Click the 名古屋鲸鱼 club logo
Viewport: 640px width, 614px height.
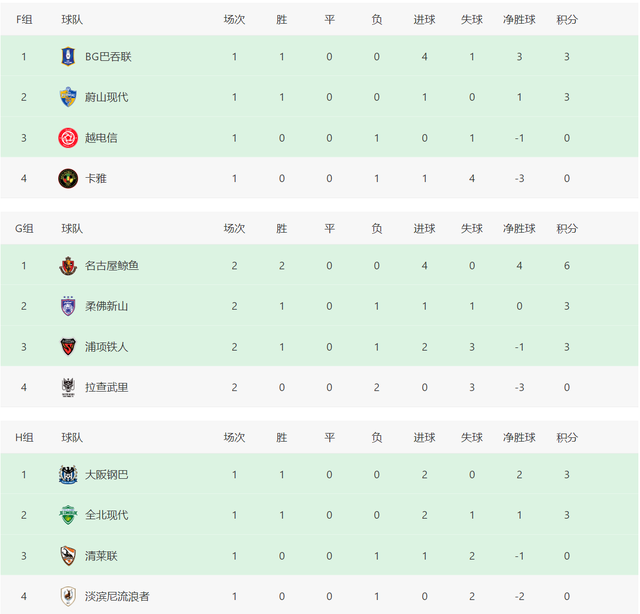pos(68,266)
